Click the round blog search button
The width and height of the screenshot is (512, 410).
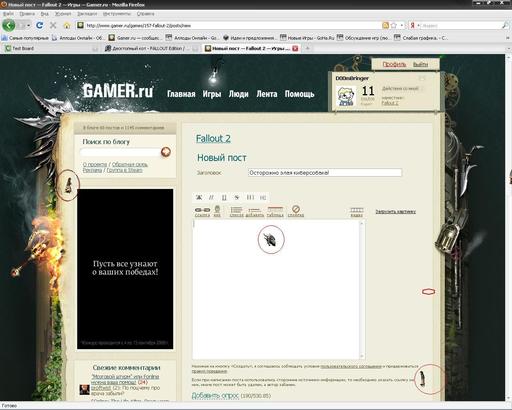click(166, 152)
